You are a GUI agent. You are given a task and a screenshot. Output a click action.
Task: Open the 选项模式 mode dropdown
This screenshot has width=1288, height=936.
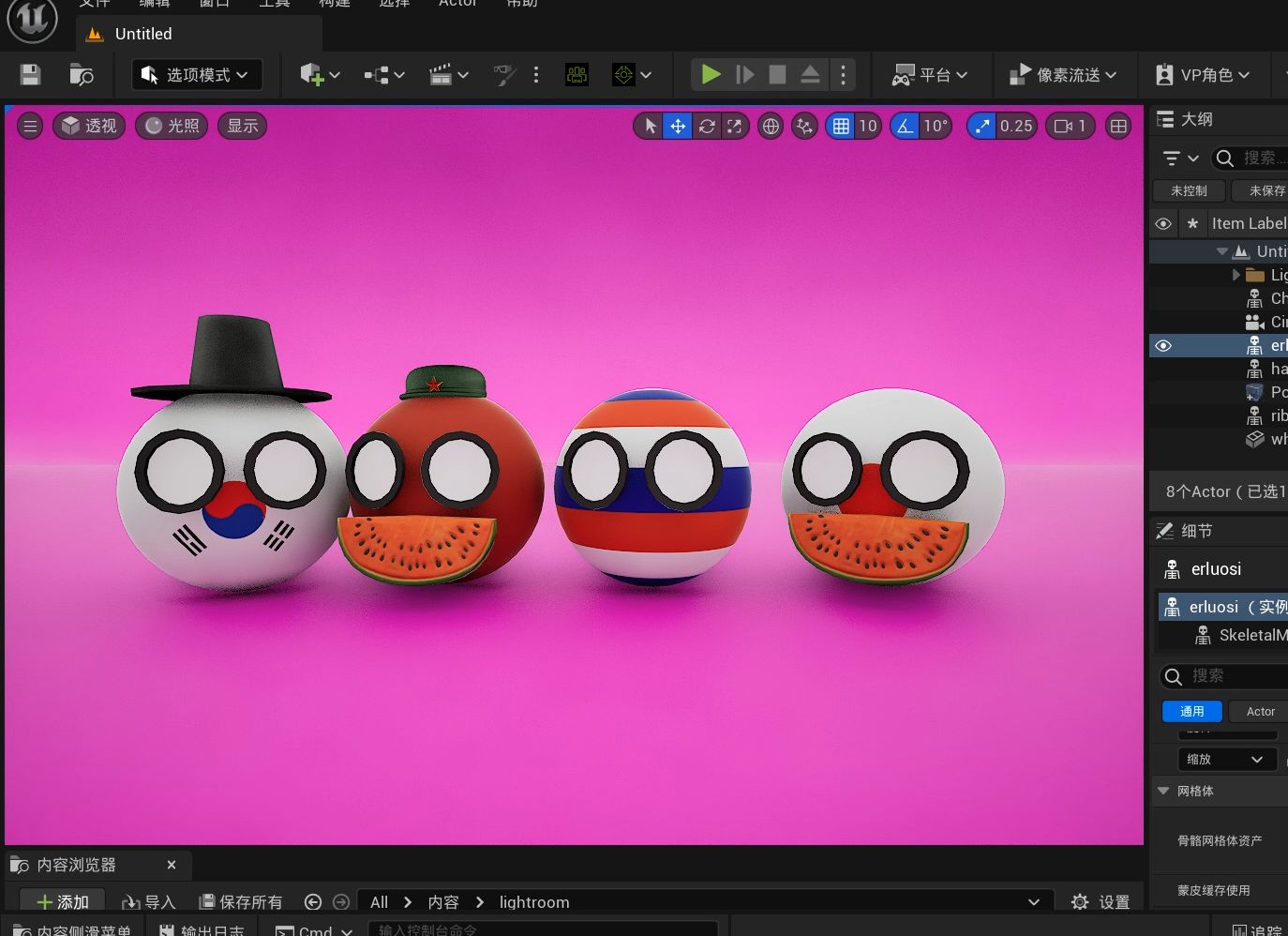197,75
